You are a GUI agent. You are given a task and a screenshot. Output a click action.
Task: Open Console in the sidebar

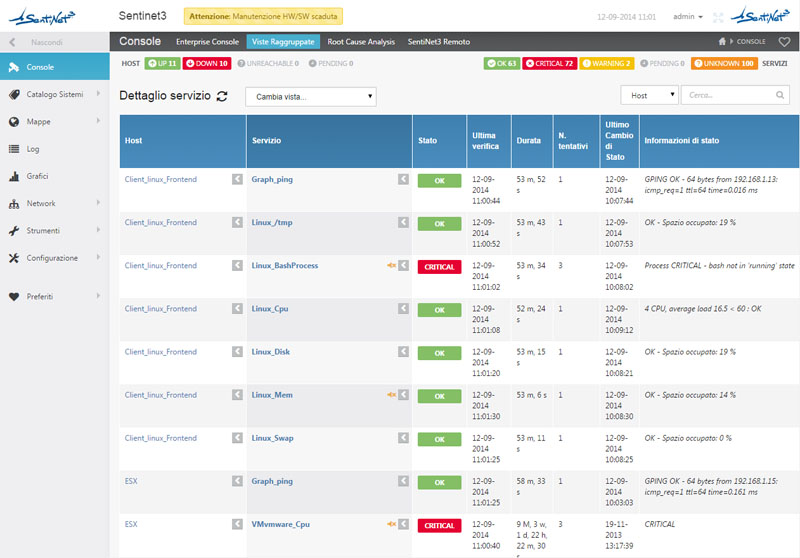[55, 67]
